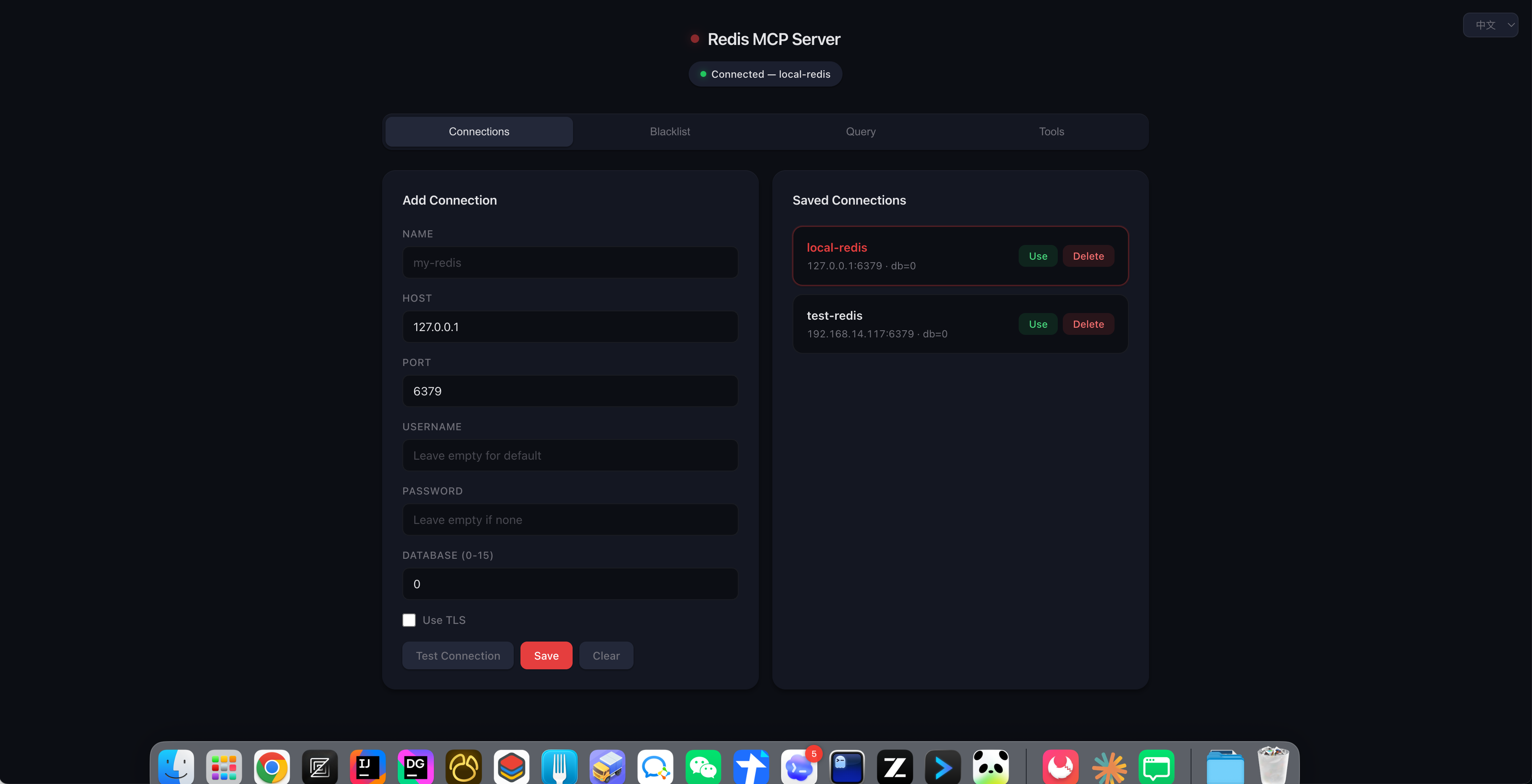
Task: Open Finder from the dock
Action: pyautogui.click(x=176, y=767)
